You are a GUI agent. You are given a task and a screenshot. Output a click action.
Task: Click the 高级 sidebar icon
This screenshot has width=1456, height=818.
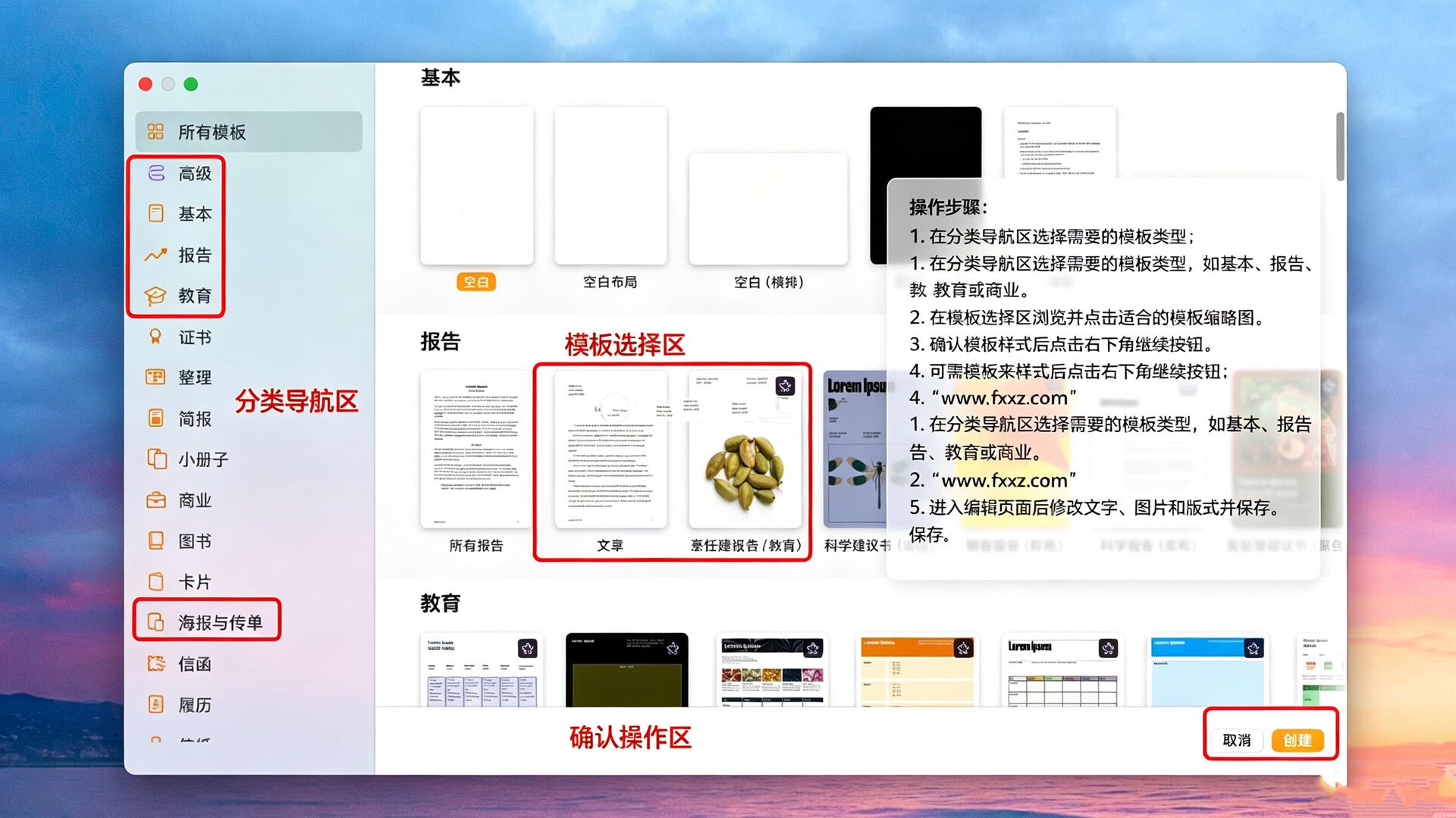[x=156, y=173]
